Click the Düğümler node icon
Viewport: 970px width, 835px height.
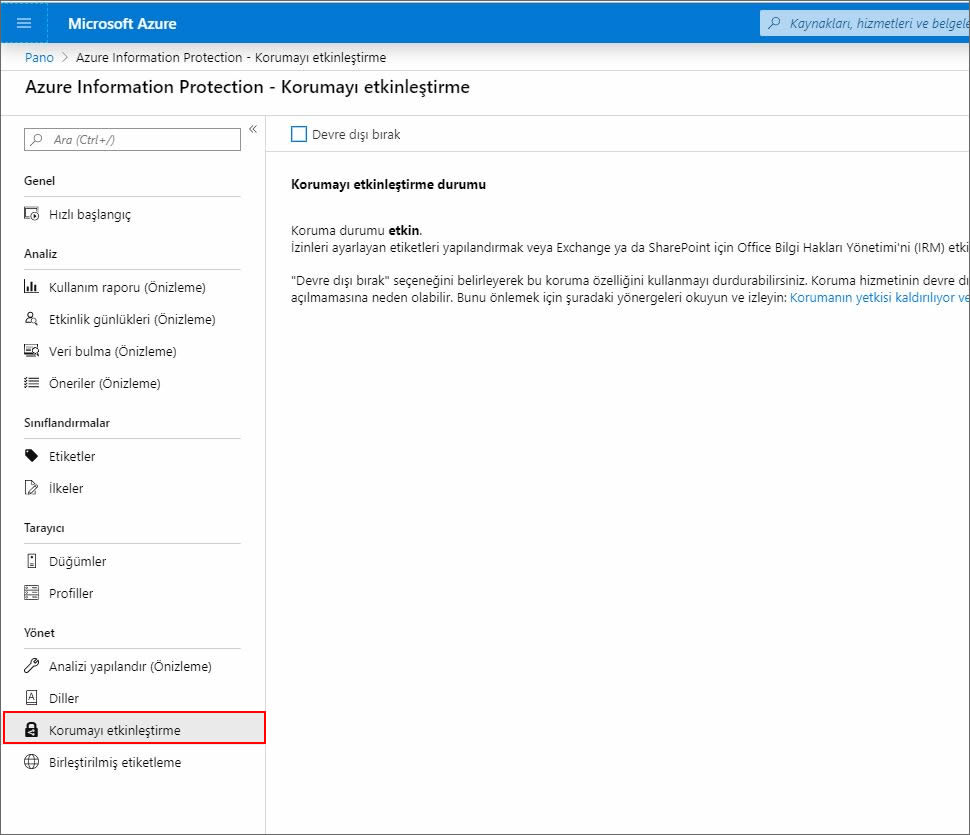click(32, 561)
